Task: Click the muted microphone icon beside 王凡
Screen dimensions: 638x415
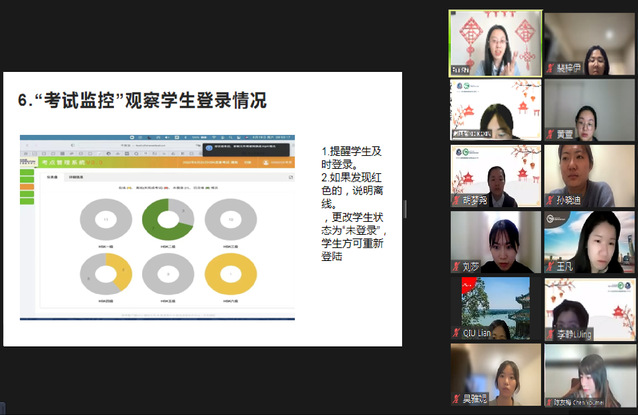Action: click(550, 267)
